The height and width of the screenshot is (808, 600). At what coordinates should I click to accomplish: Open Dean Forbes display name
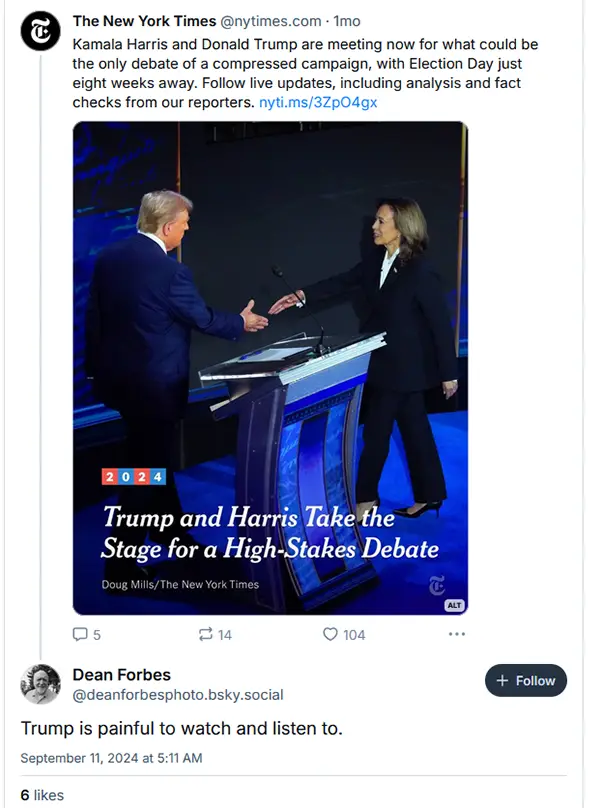pyautogui.click(x=122, y=675)
